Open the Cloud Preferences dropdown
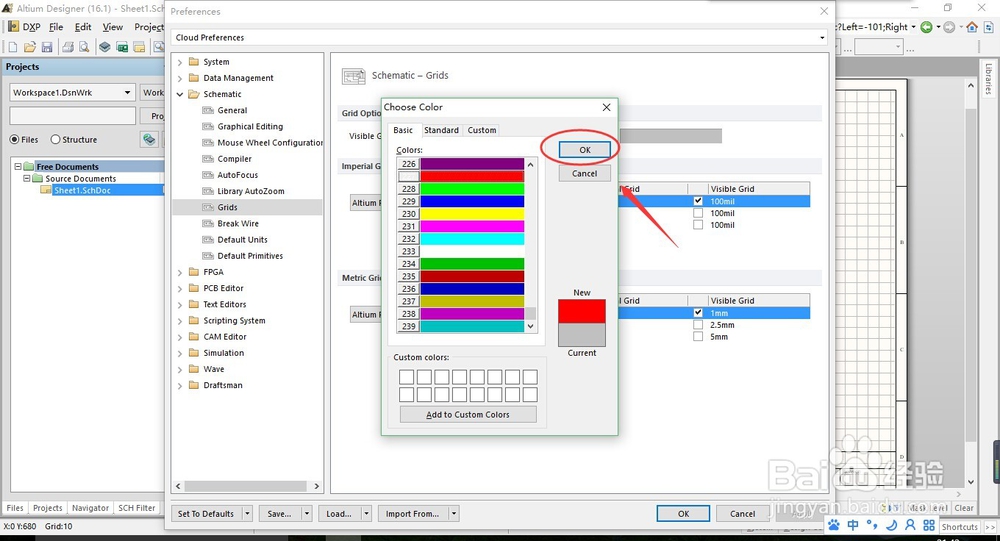The height and width of the screenshot is (541, 1000). 822,38
